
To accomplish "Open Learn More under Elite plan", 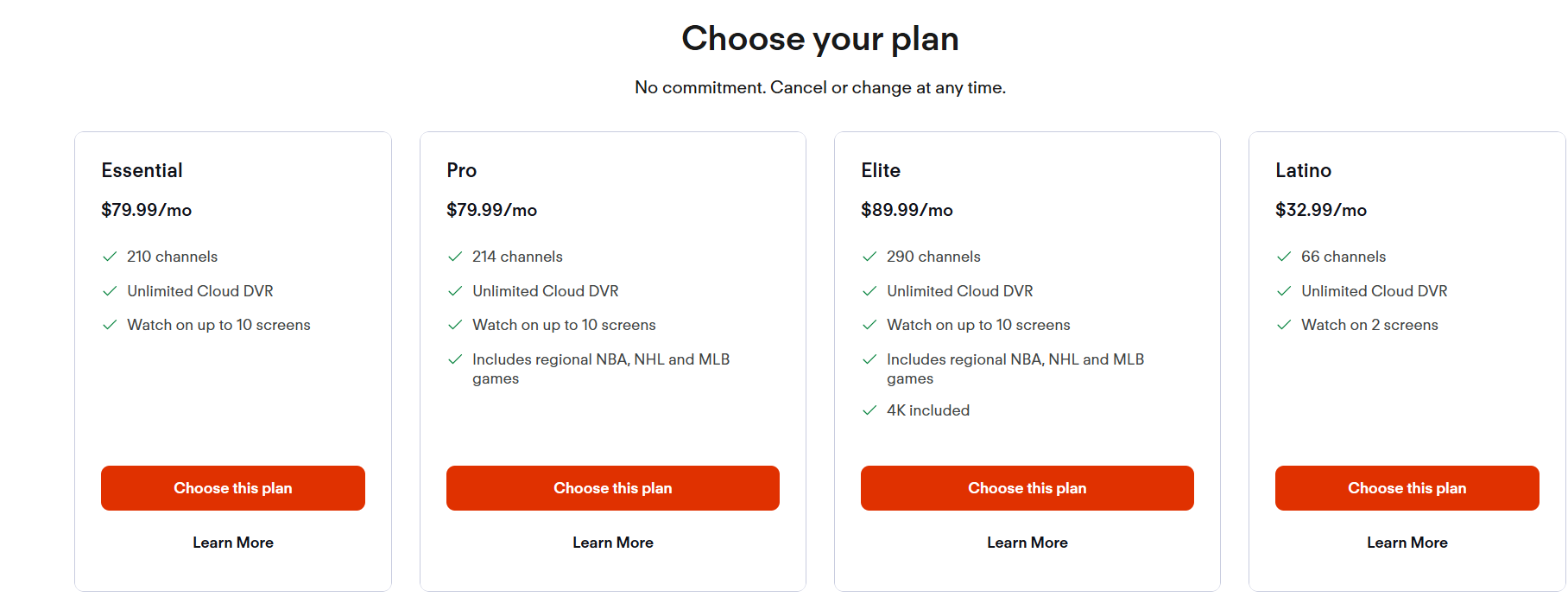I will 1027,543.
